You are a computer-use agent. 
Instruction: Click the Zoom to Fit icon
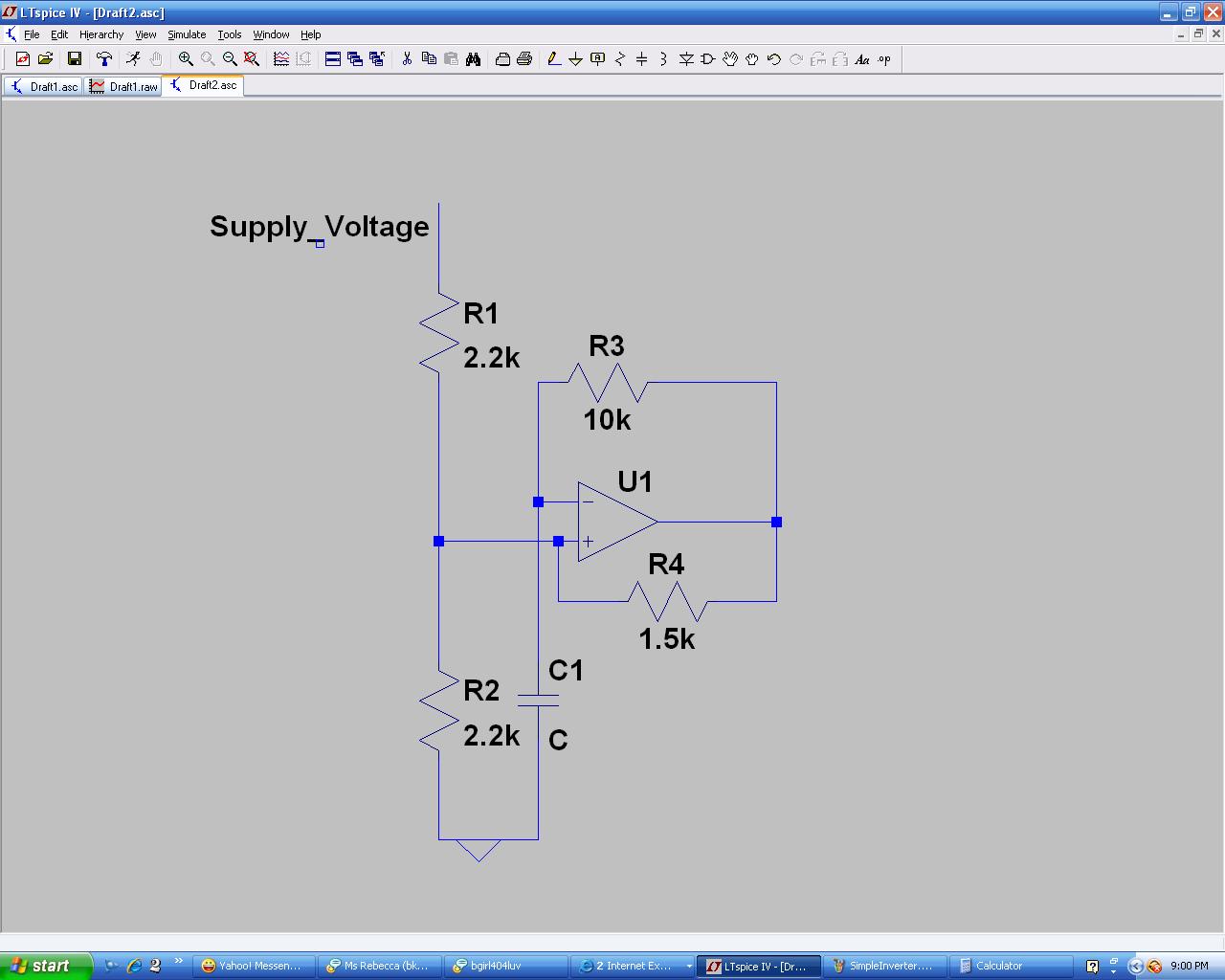point(252,59)
